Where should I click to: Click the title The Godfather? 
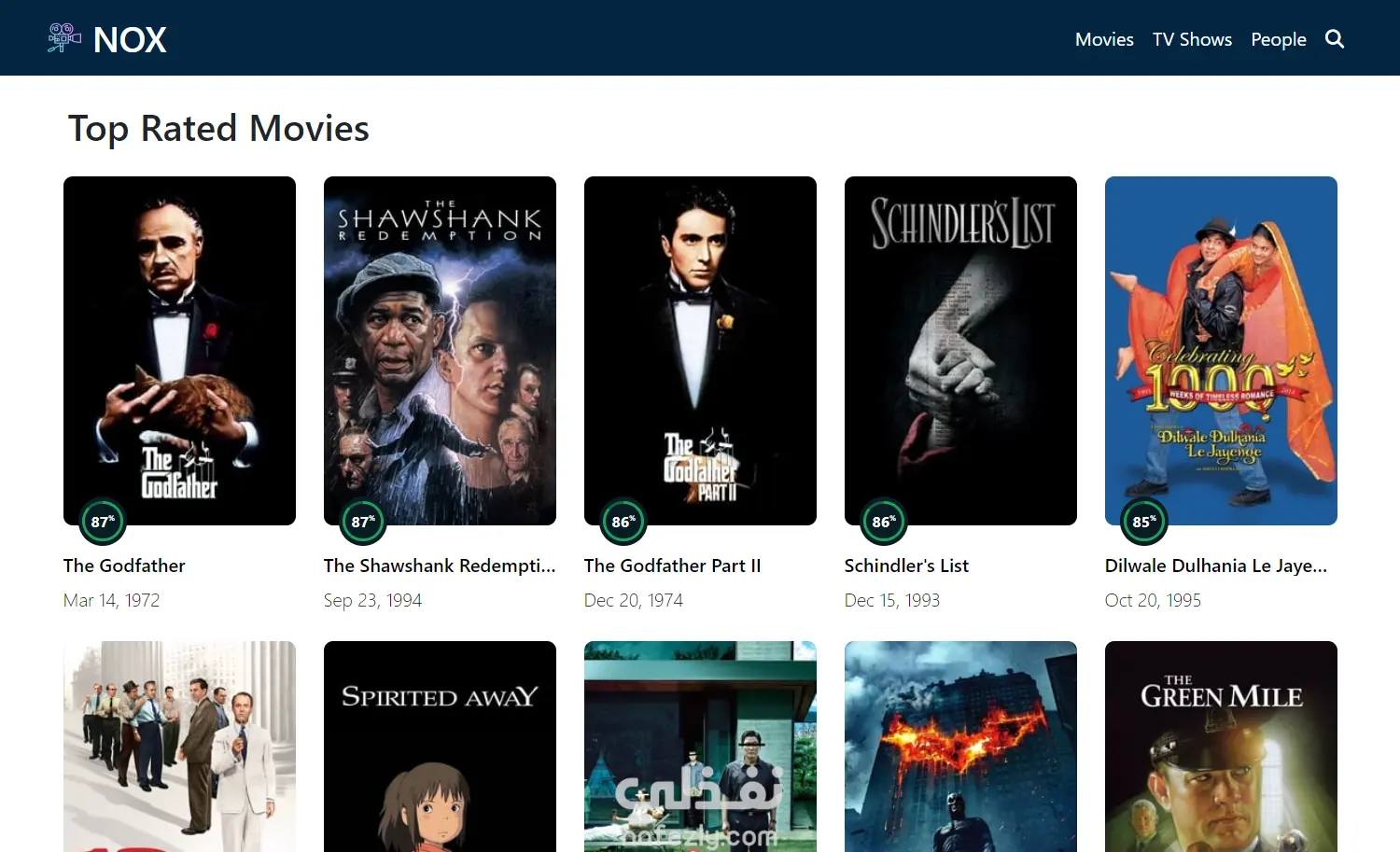point(124,566)
